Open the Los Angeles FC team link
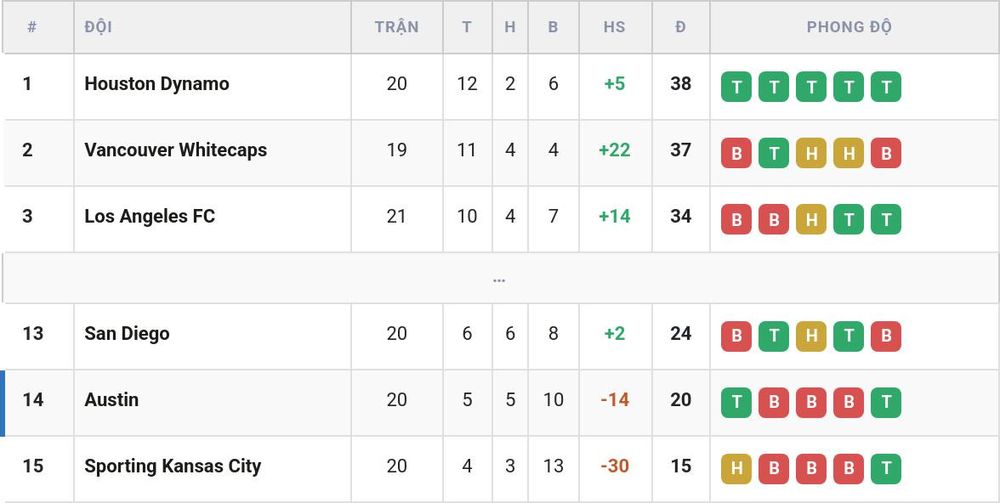This screenshot has width=1000, height=503. 149,216
